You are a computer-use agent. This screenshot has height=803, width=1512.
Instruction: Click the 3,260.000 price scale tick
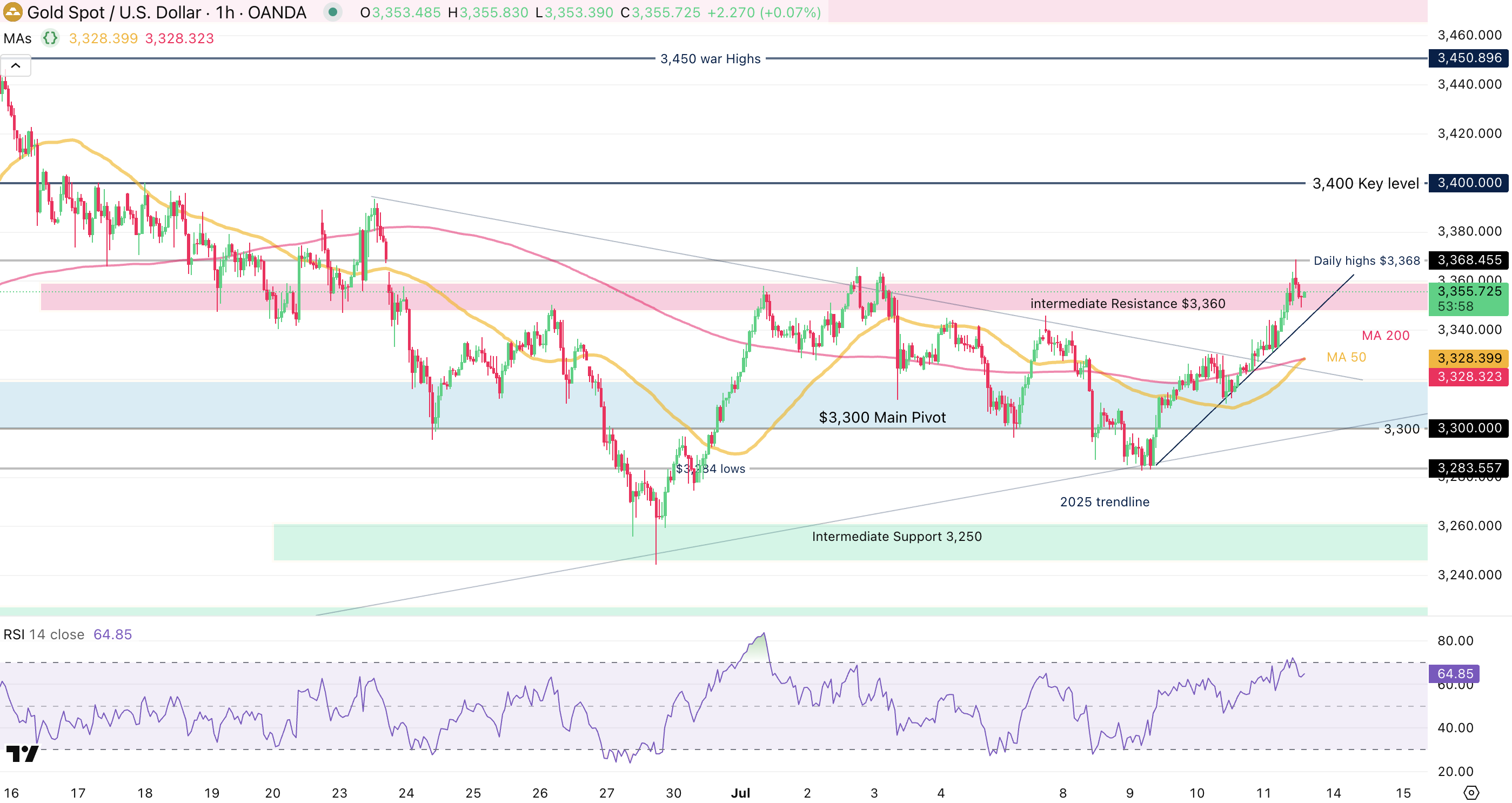click(1469, 526)
